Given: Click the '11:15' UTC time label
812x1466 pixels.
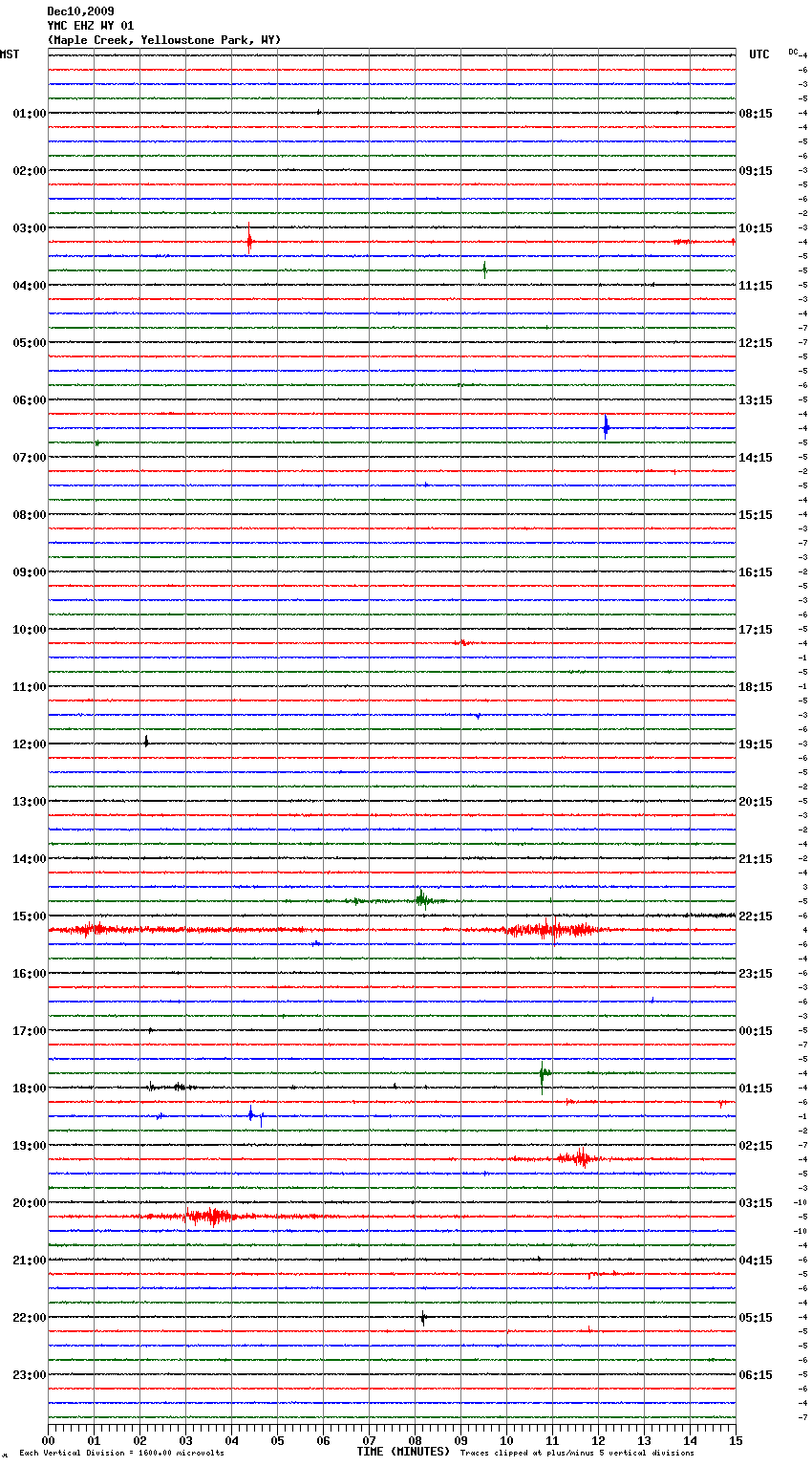Looking at the screenshot, I should [756, 286].
